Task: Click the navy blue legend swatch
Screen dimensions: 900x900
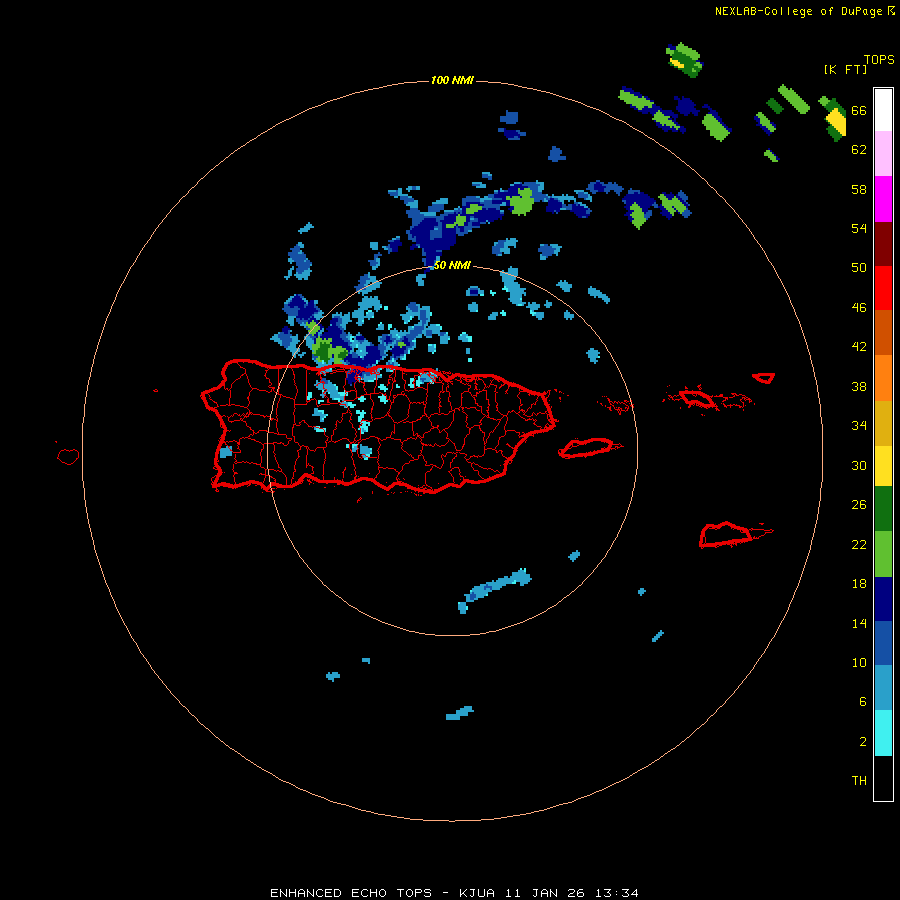Action: tap(883, 599)
